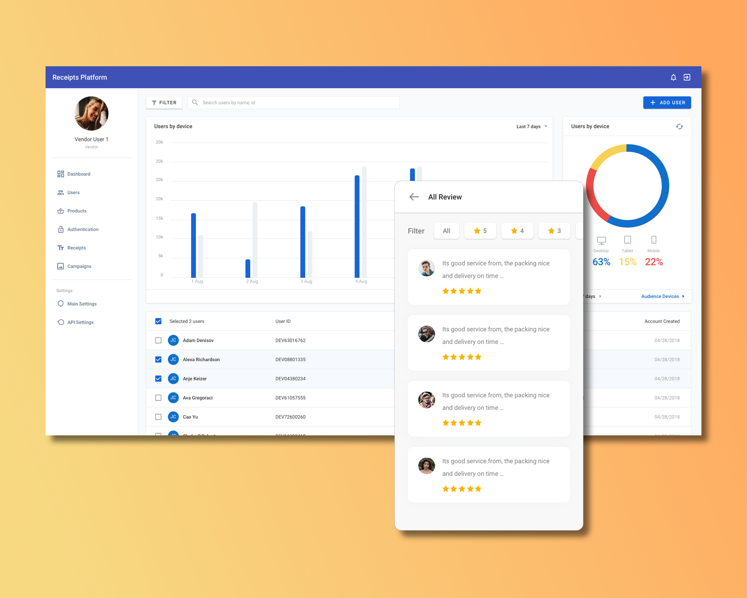
Task: Open the Audience Devices dropdown
Action: point(662,296)
